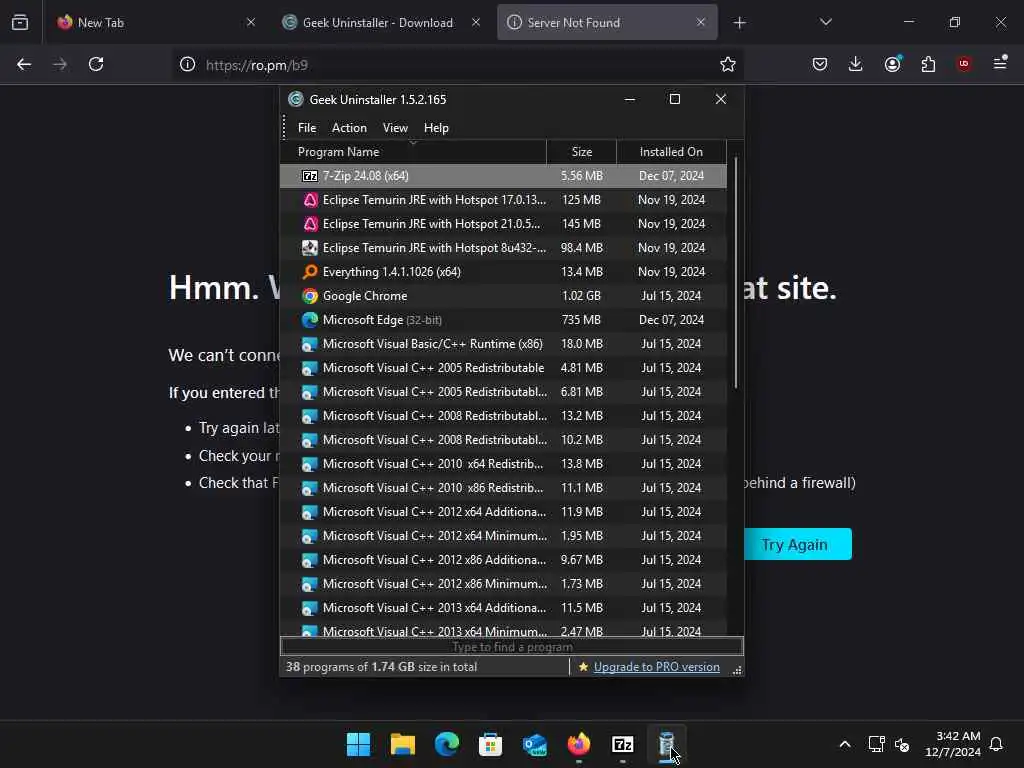Open Microsoft Edge from taskbar

coord(446,744)
